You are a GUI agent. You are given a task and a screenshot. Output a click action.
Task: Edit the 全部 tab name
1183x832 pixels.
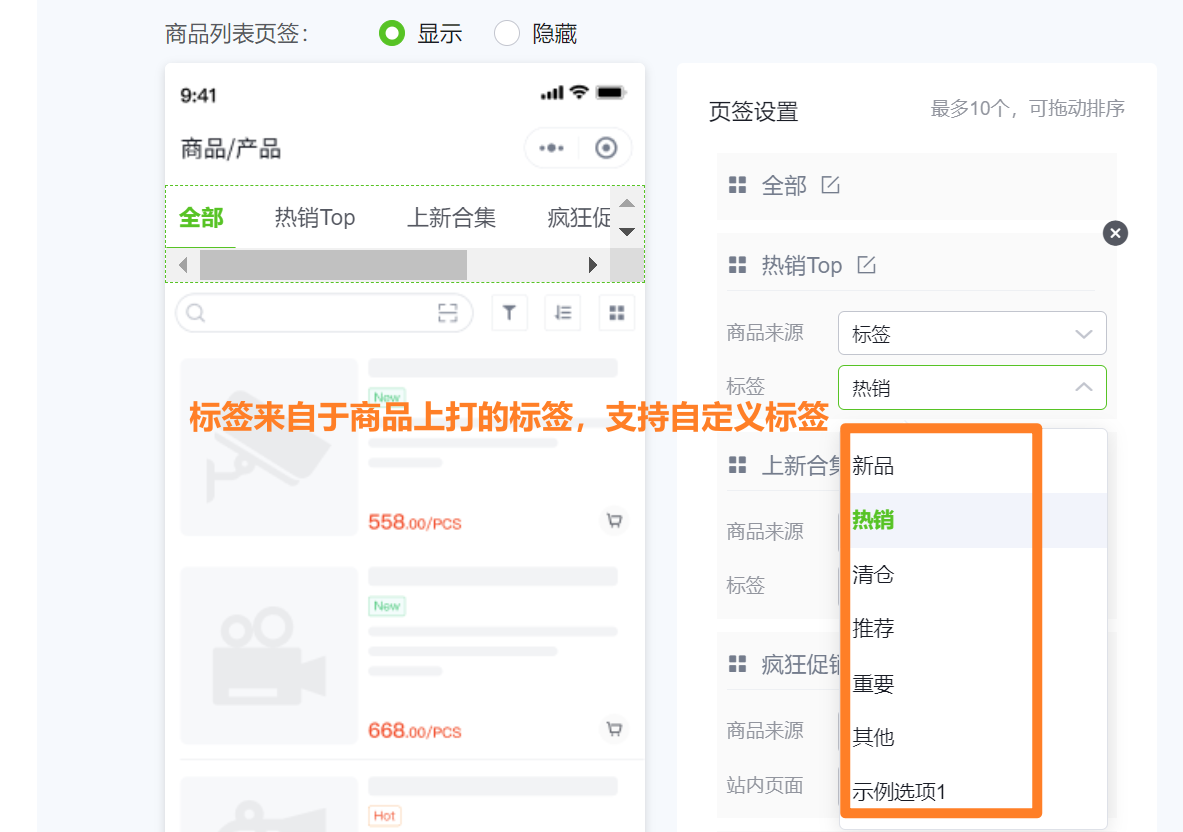tap(831, 185)
